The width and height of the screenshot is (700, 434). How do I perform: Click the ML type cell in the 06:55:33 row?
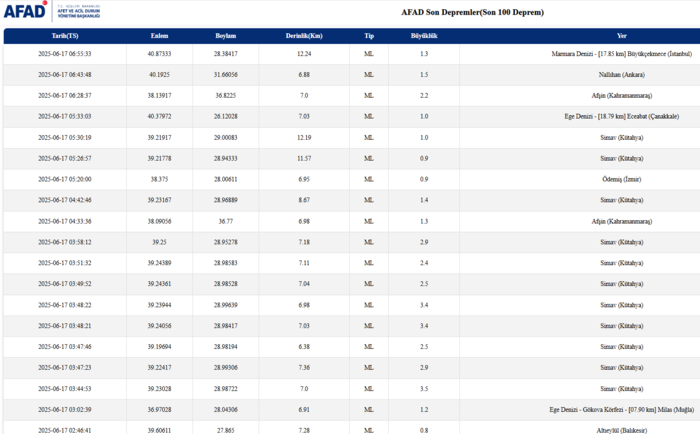(x=369, y=54)
